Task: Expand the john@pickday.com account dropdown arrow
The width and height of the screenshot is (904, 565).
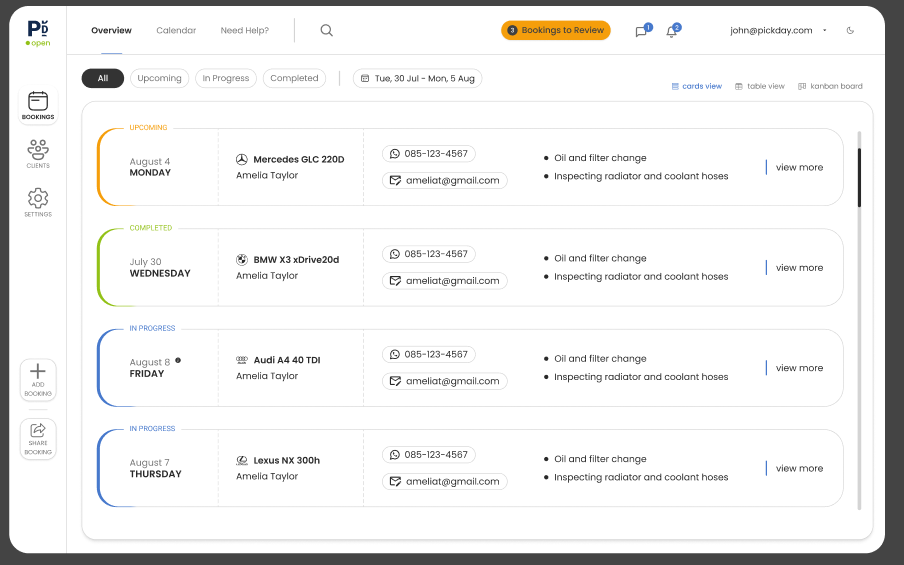Action: tap(824, 31)
